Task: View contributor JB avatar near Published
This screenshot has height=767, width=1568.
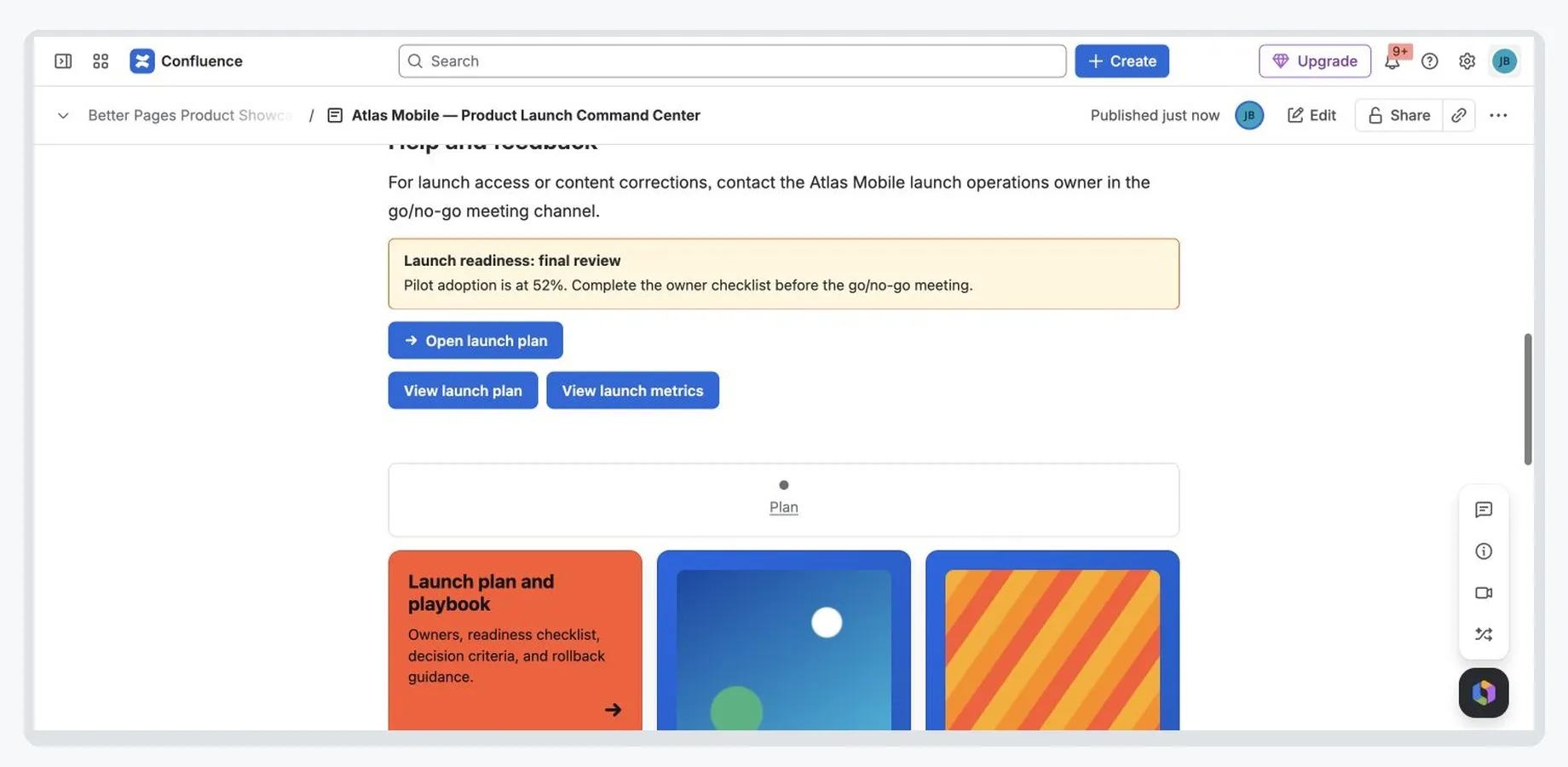Action: (x=1249, y=115)
